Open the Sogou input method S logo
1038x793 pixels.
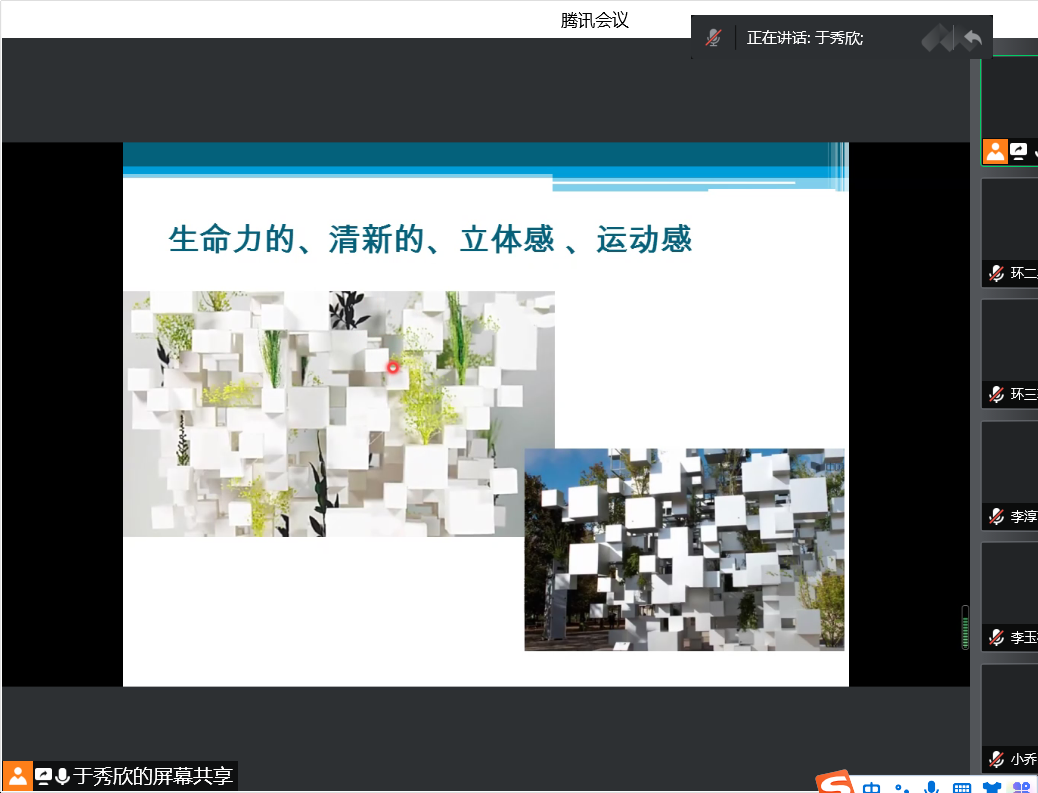coord(834,785)
